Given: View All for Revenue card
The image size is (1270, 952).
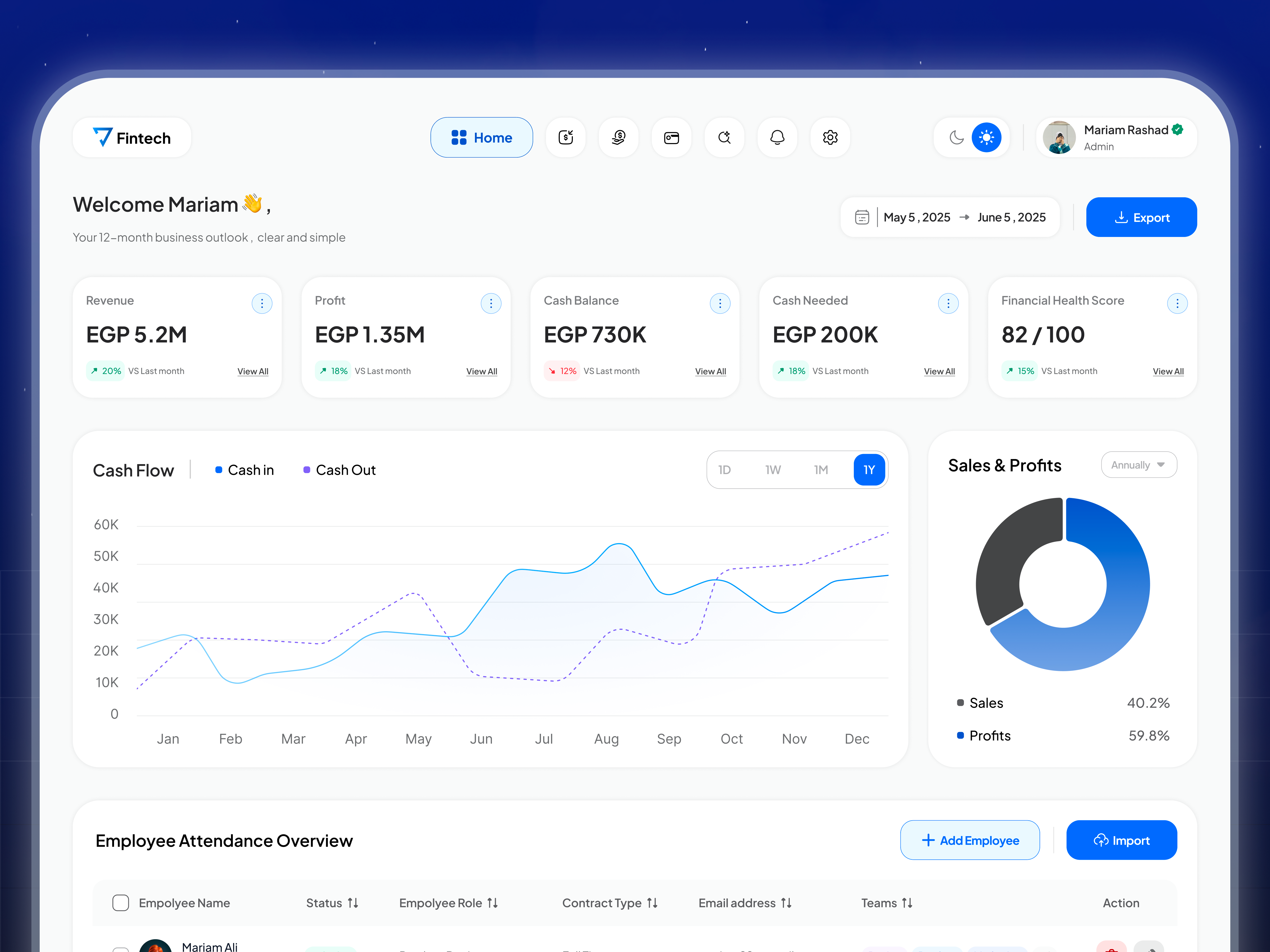Looking at the screenshot, I should [253, 371].
